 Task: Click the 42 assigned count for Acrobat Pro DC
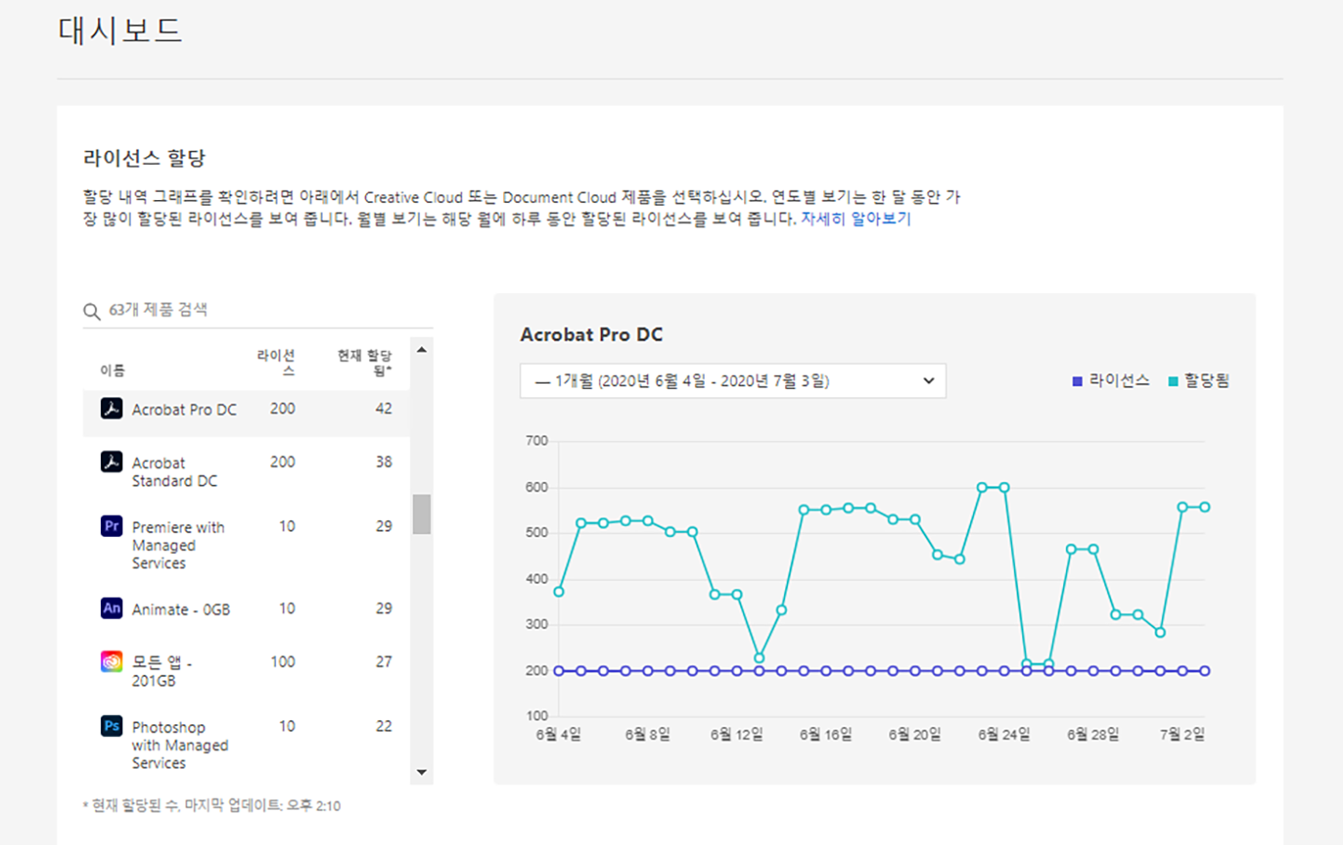(x=384, y=409)
